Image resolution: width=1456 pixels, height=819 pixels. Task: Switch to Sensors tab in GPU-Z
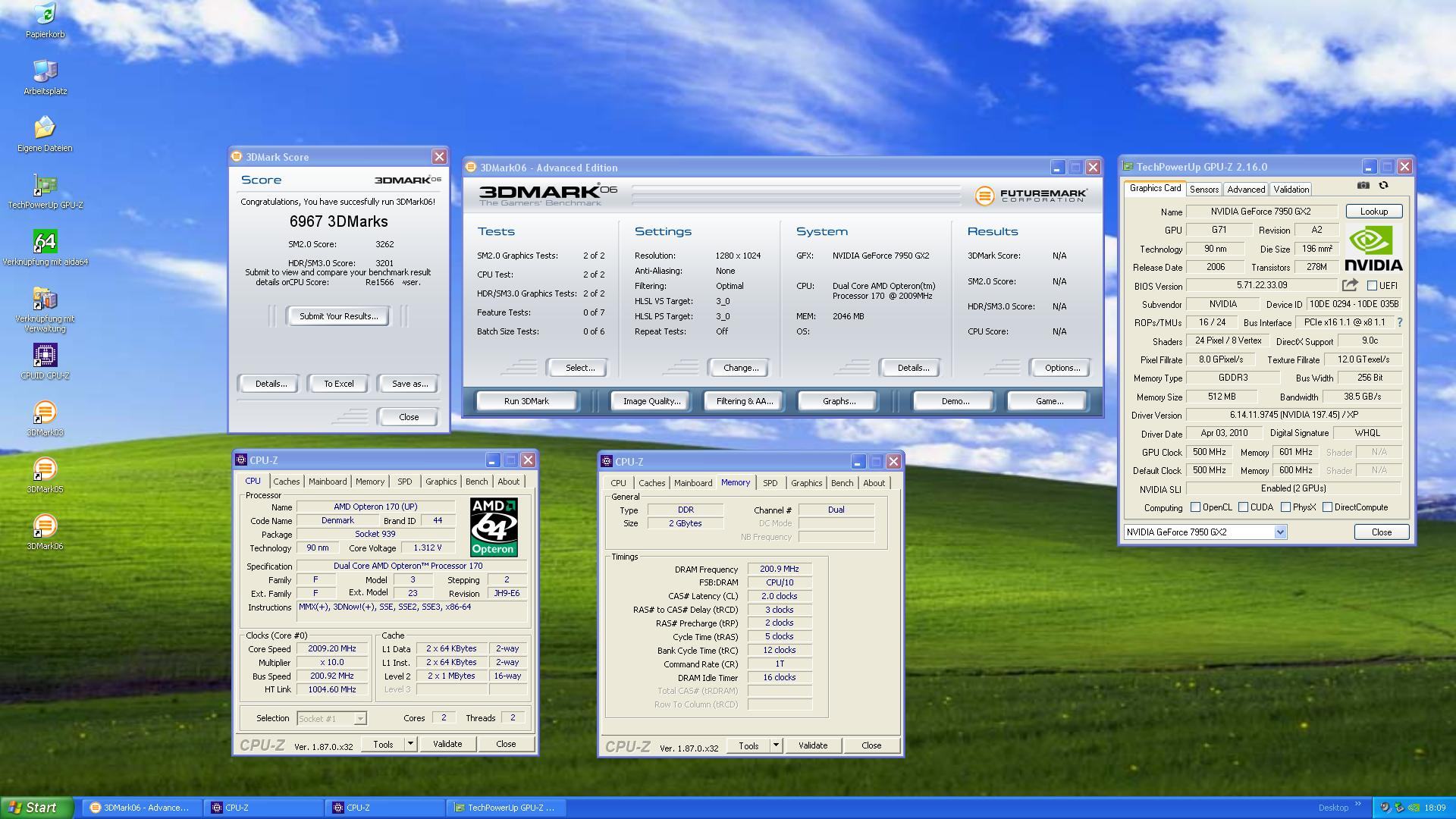coord(1203,190)
